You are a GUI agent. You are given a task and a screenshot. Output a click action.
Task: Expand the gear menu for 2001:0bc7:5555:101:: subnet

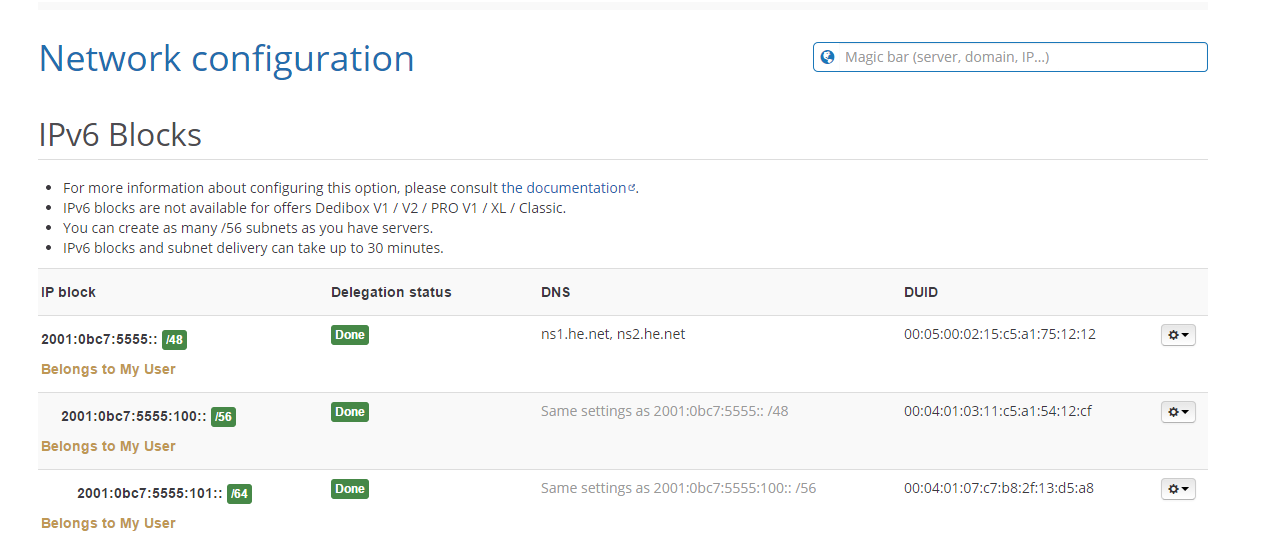(x=1178, y=489)
